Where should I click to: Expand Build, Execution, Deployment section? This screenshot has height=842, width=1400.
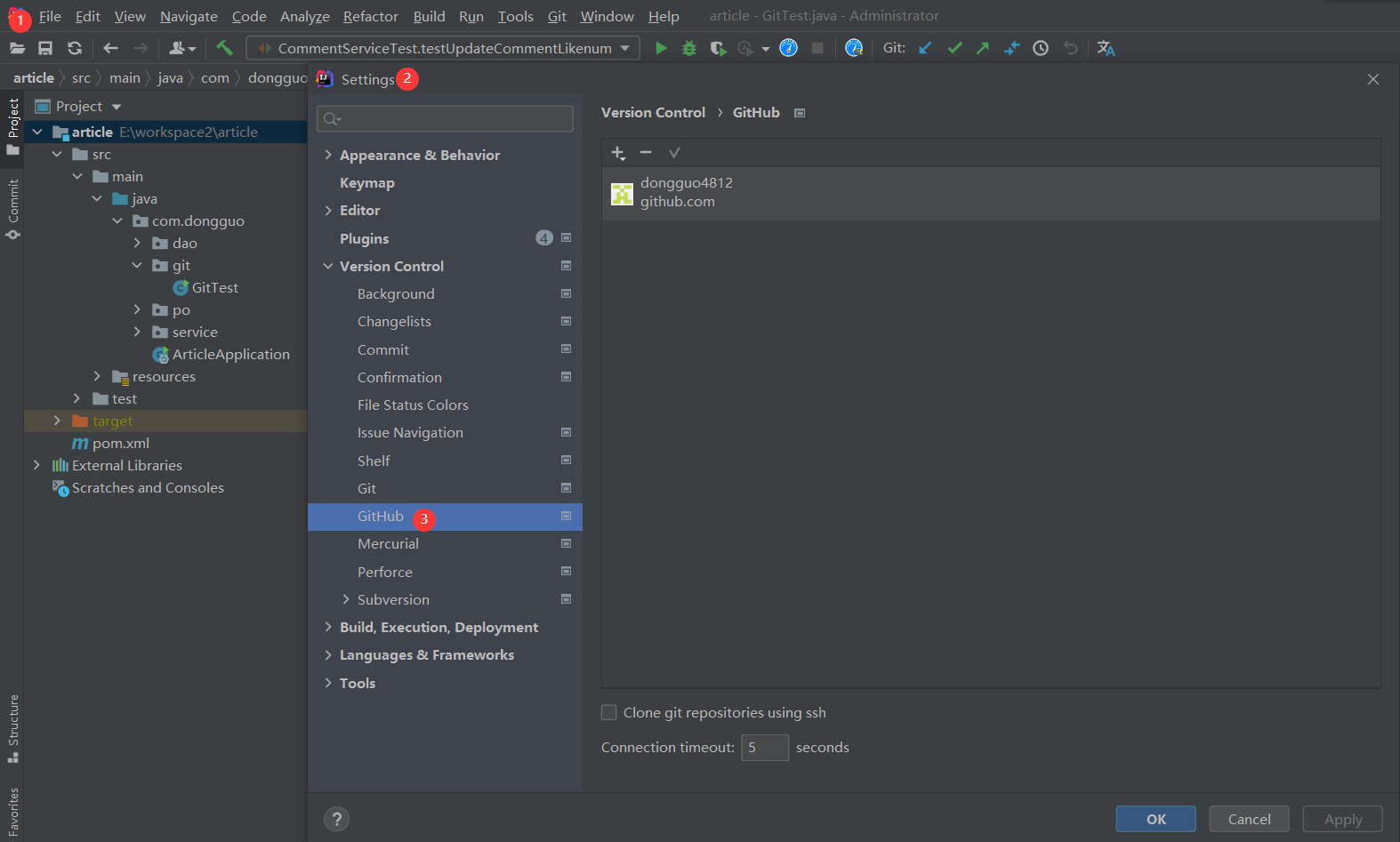tap(328, 627)
